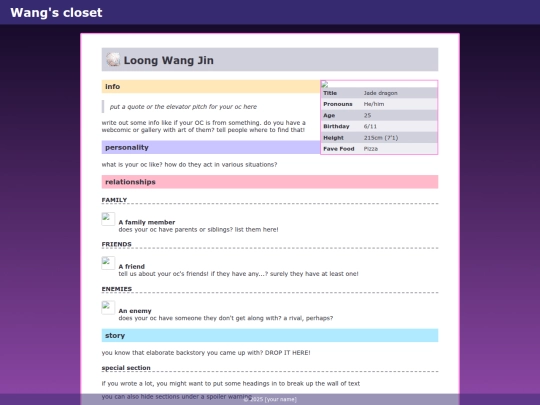Click the ENEMIES subheading
Screen dimensions: 540x405
click(x=117, y=289)
